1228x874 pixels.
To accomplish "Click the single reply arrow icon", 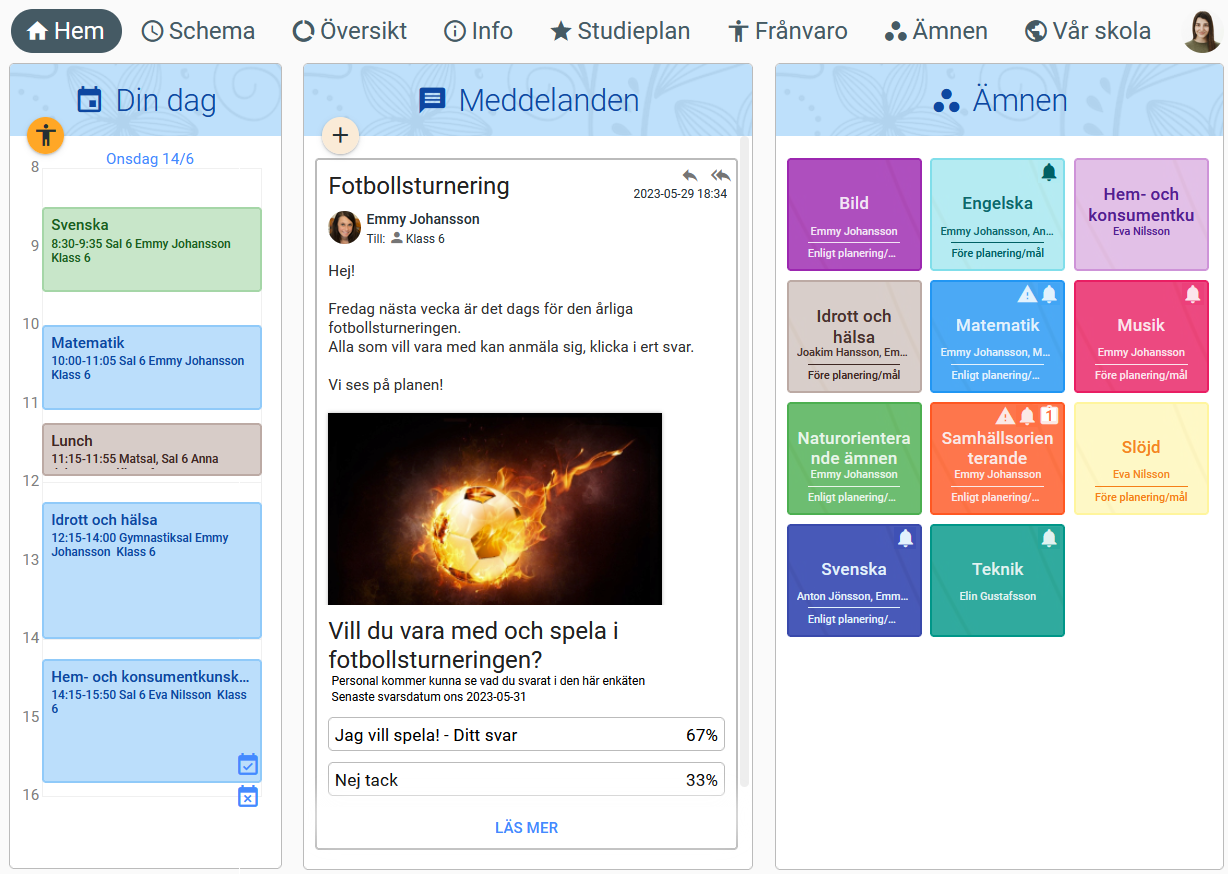I will click(690, 175).
